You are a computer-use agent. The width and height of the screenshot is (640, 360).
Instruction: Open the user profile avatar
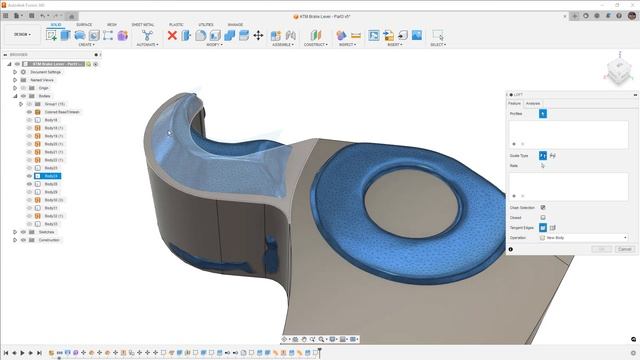pos(632,16)
